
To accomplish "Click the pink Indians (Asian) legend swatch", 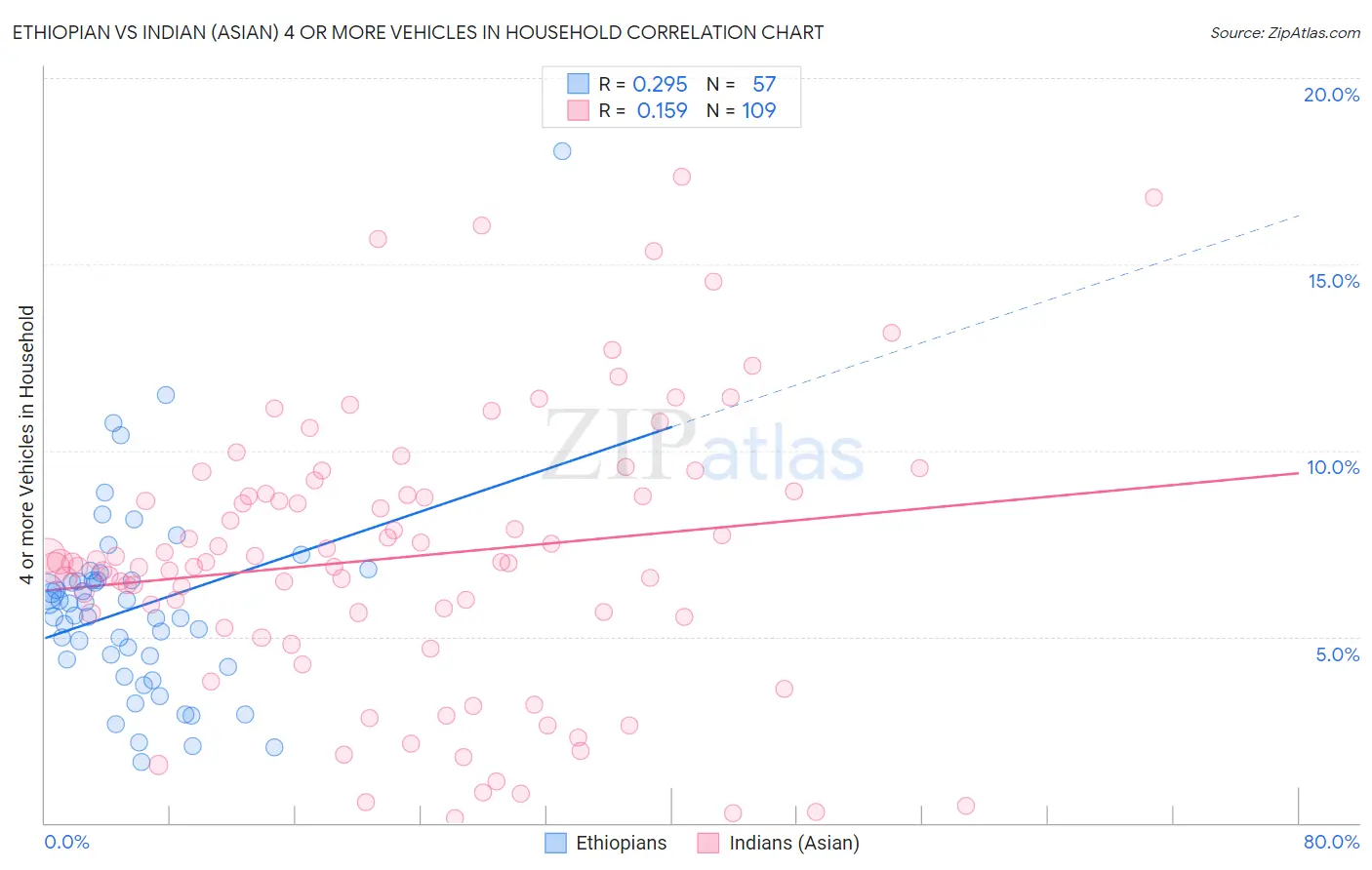I will tap(708, 843).
